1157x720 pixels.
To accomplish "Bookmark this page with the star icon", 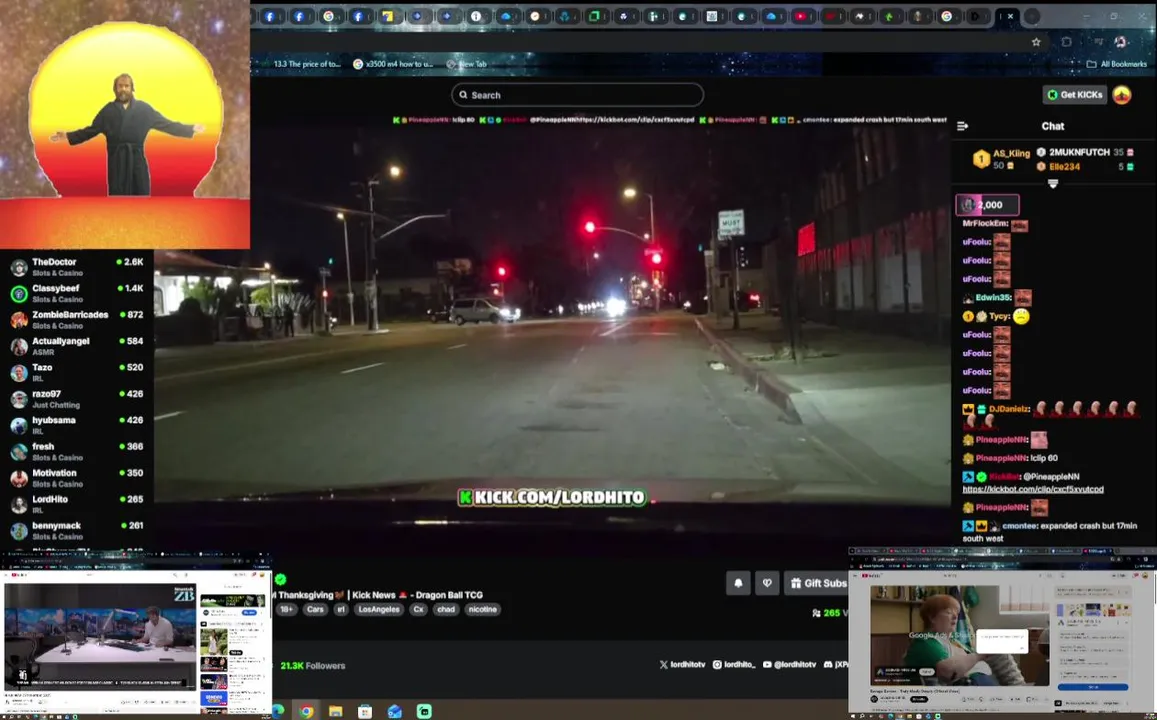I will [1036, 42].
